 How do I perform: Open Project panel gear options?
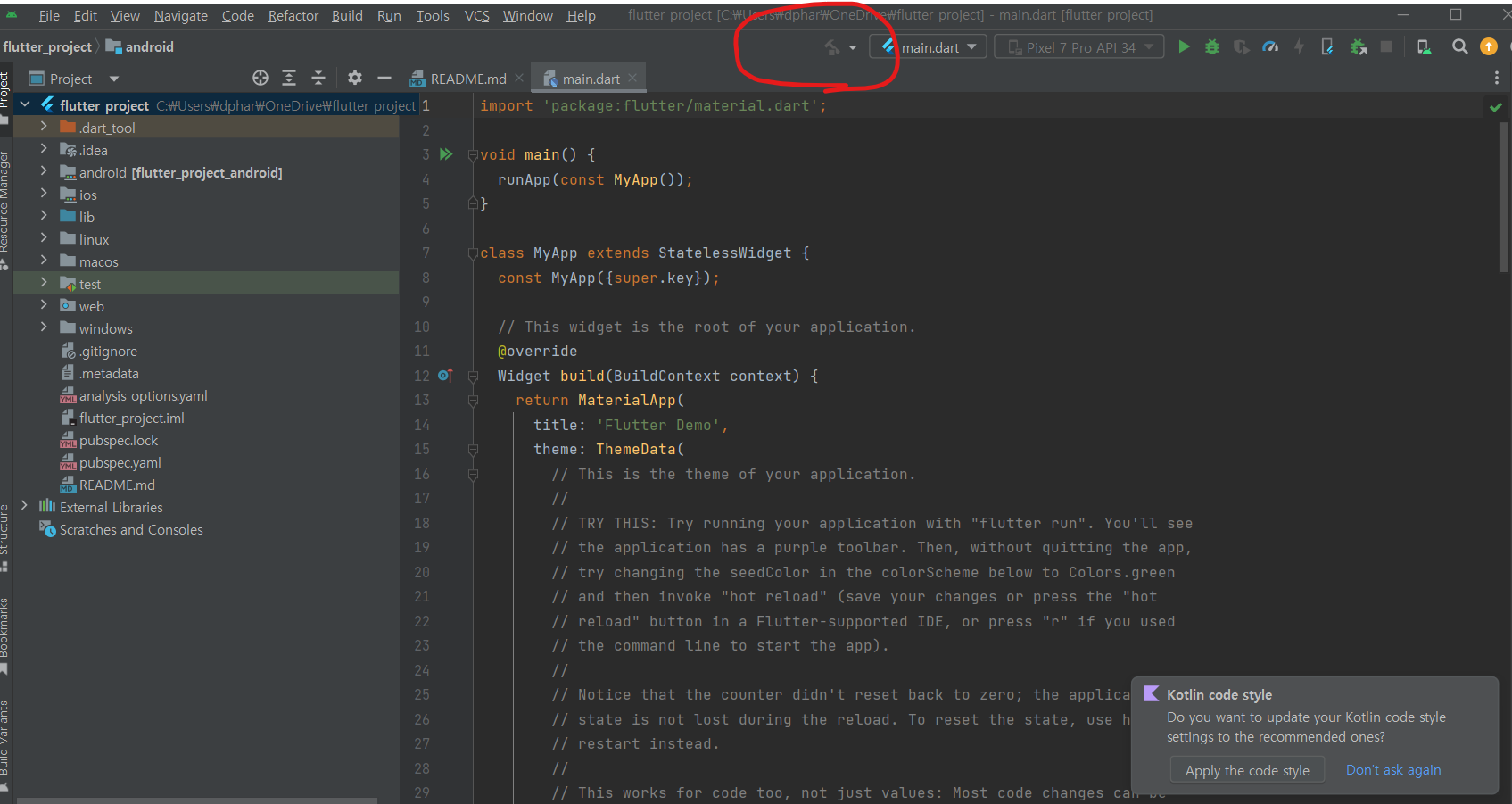coord(355,79)
